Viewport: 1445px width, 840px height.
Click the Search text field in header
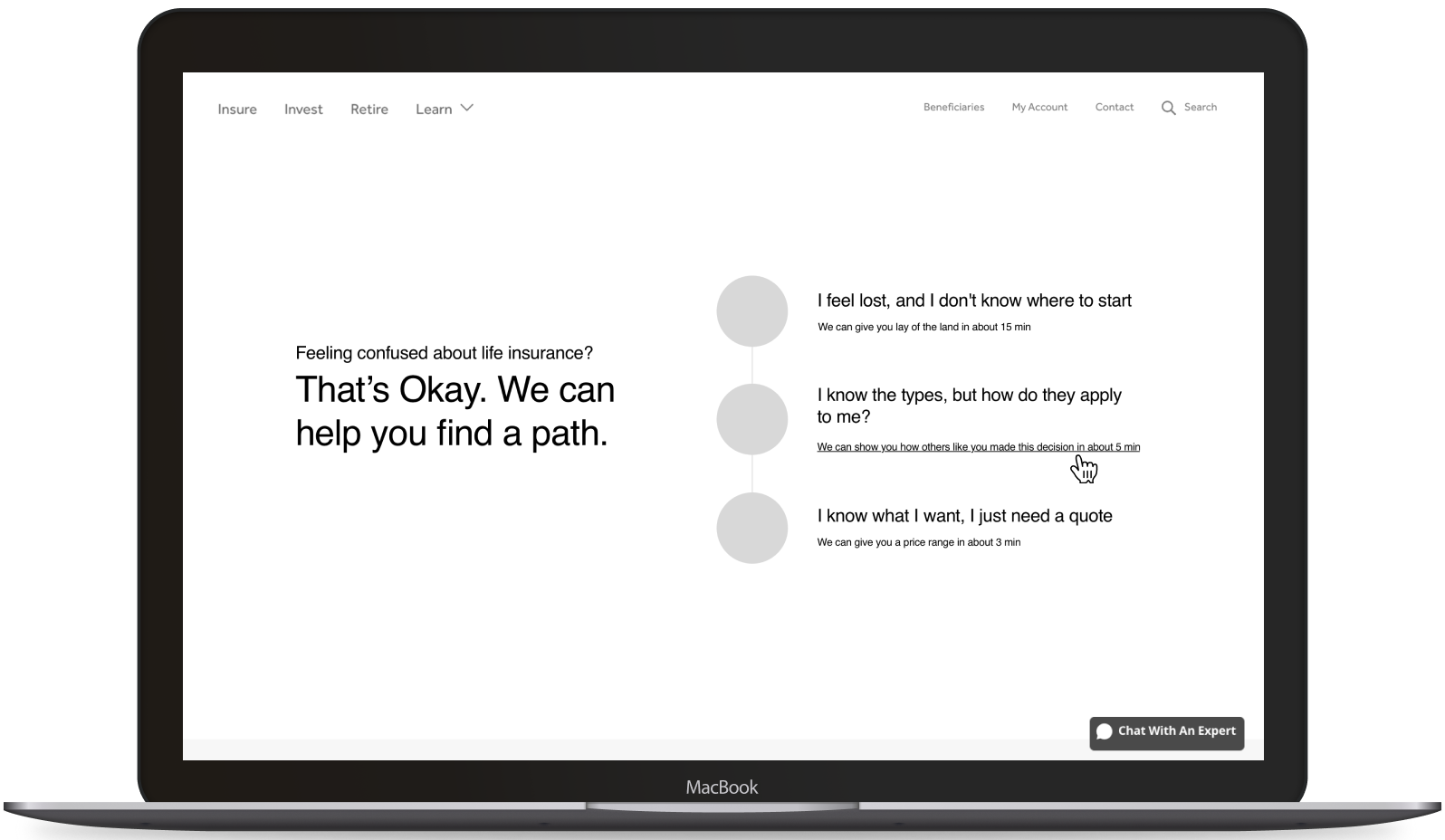click(x=1200, y=107)
